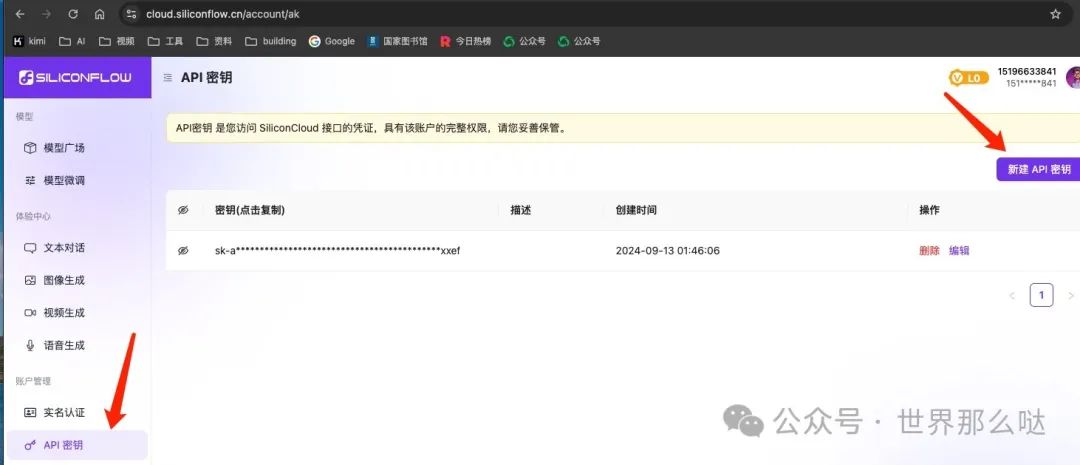Go to pagination page 1

pos(1041,296)
